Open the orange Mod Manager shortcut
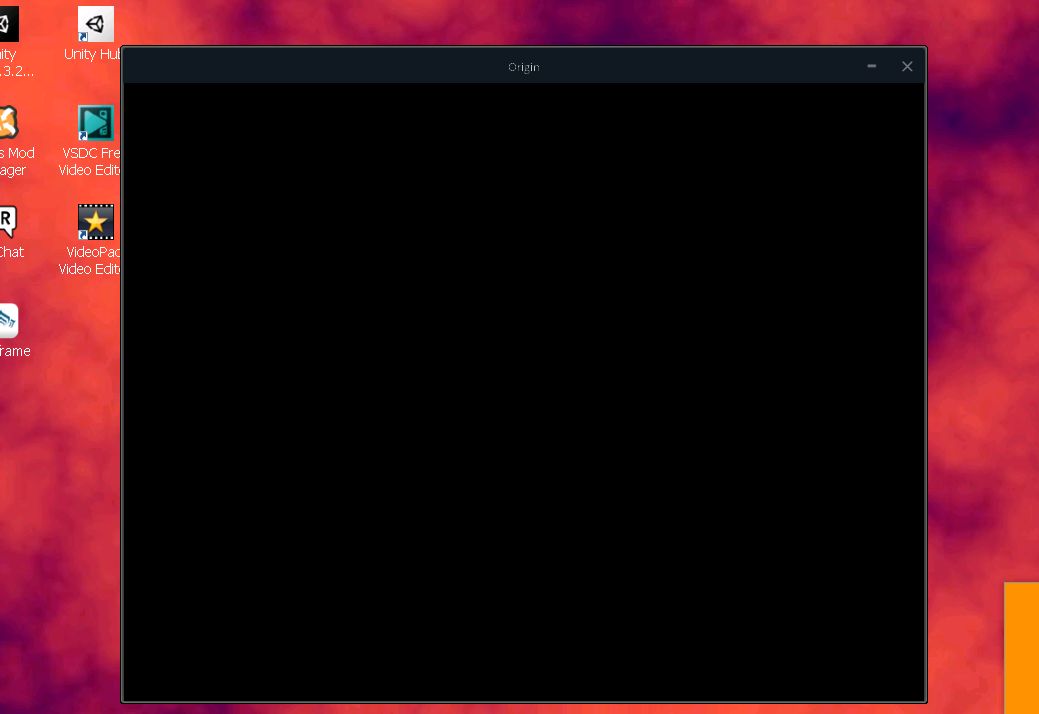Viewport: 1039px width, 714px height. 8,120
